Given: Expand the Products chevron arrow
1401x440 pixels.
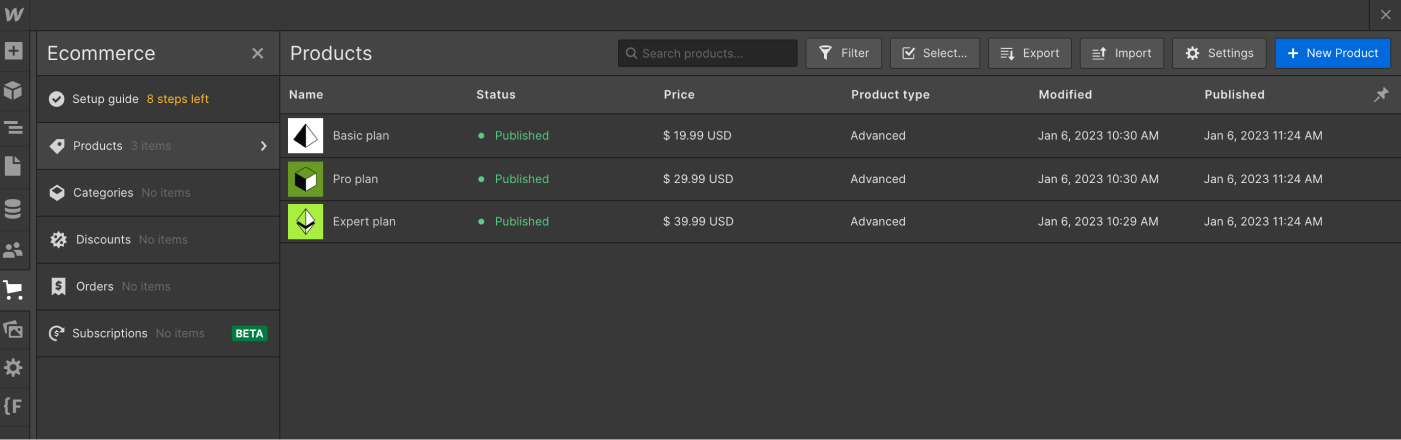Looking at the screenshot, I should 264,146.
